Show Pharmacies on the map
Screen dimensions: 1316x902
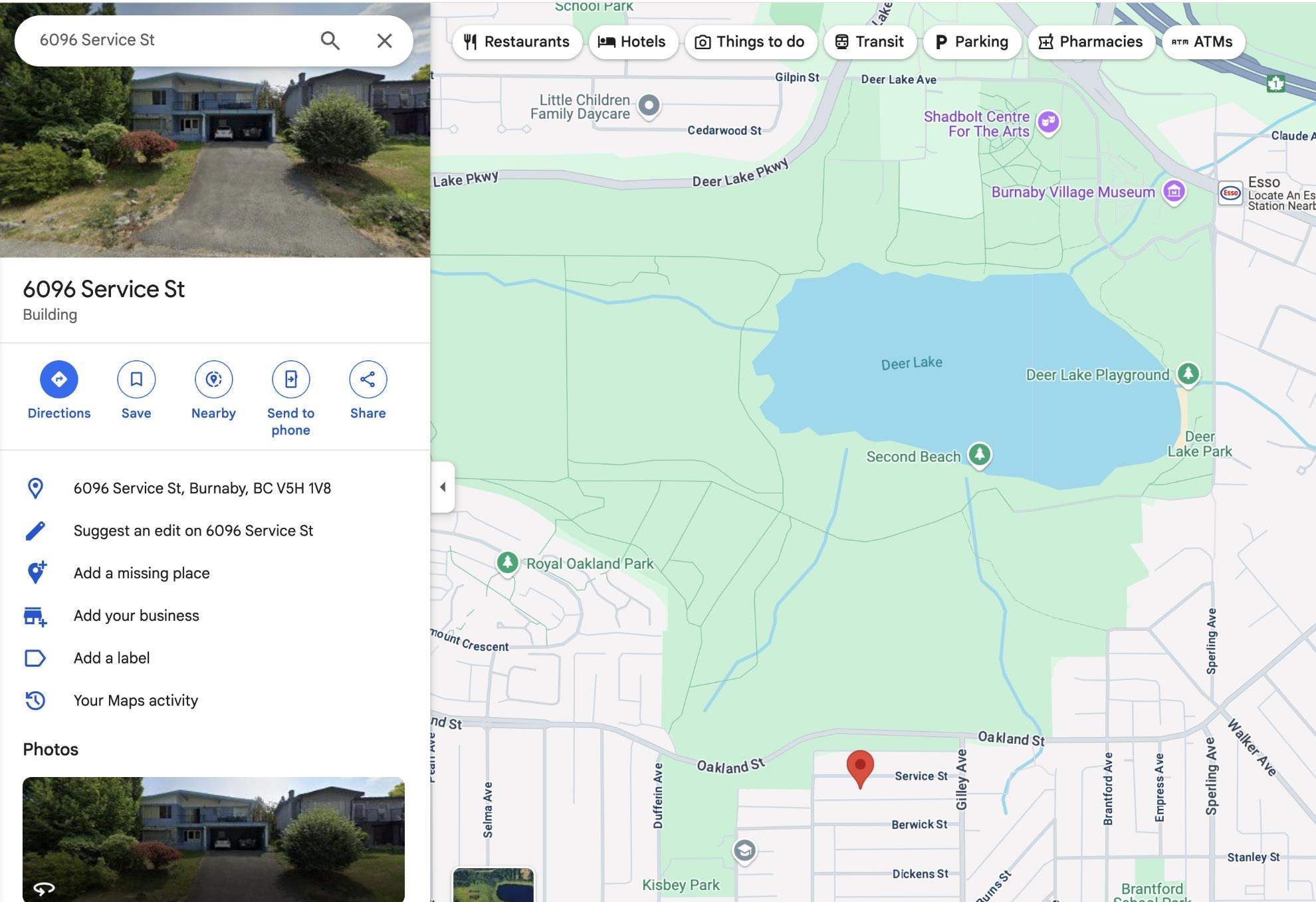click(x=1091, y=42)
